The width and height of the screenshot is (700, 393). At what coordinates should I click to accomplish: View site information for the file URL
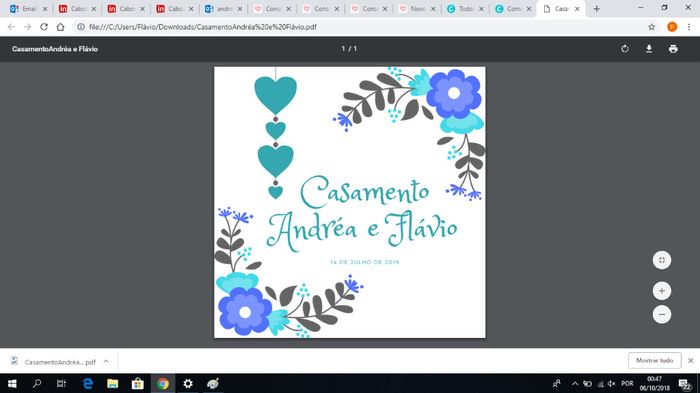81,27
